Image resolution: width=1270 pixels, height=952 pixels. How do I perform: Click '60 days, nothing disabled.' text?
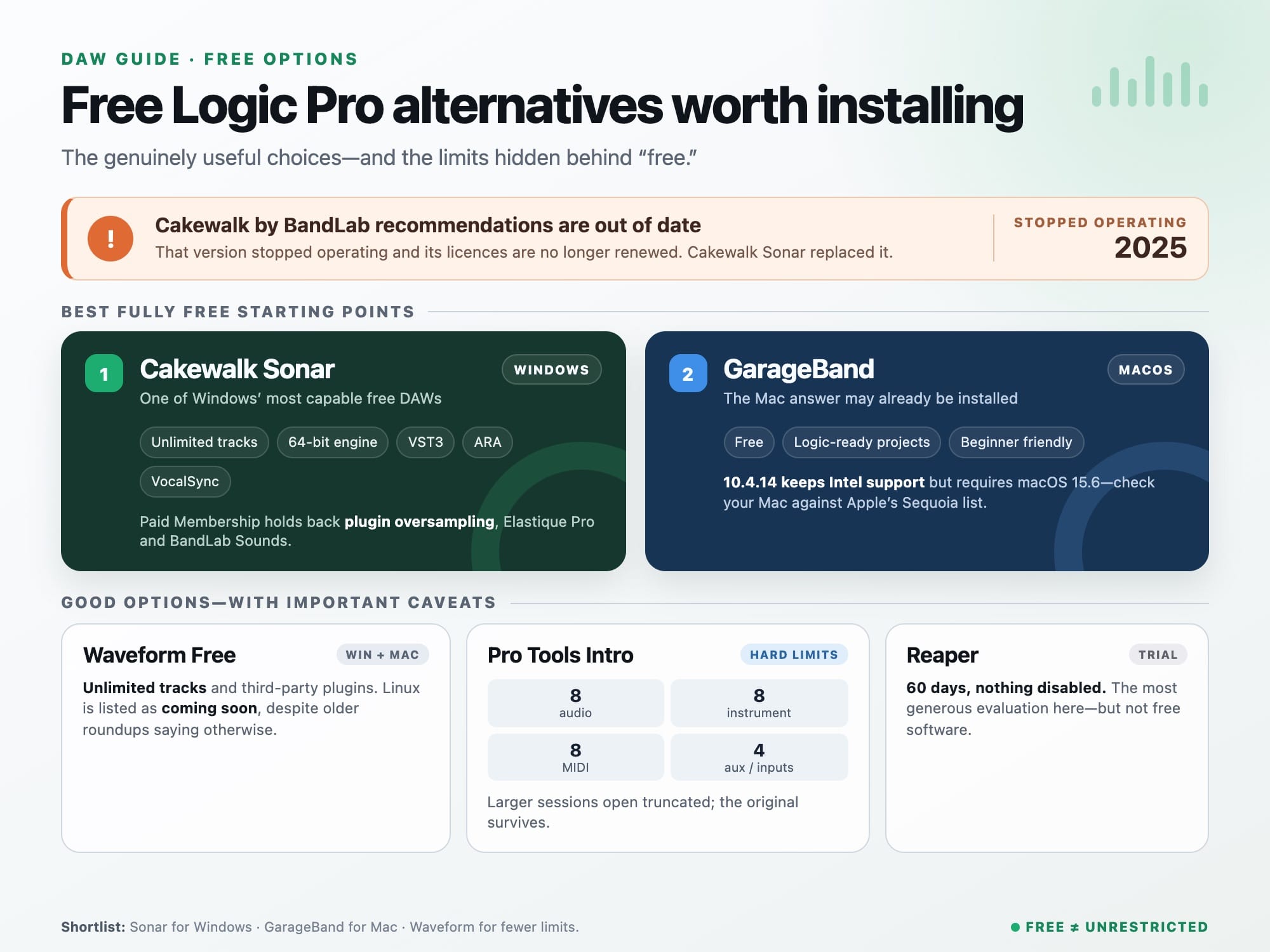point(1006,688)
